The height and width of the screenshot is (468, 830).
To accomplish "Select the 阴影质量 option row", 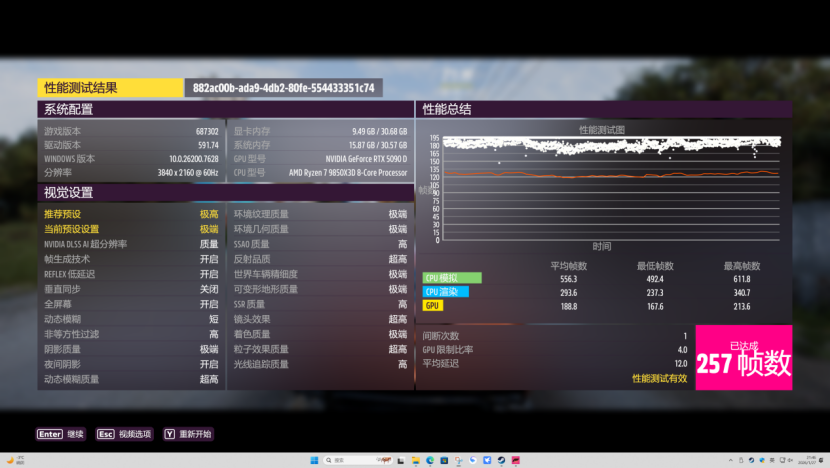I will pyautogui.click(x=130, y=349).
